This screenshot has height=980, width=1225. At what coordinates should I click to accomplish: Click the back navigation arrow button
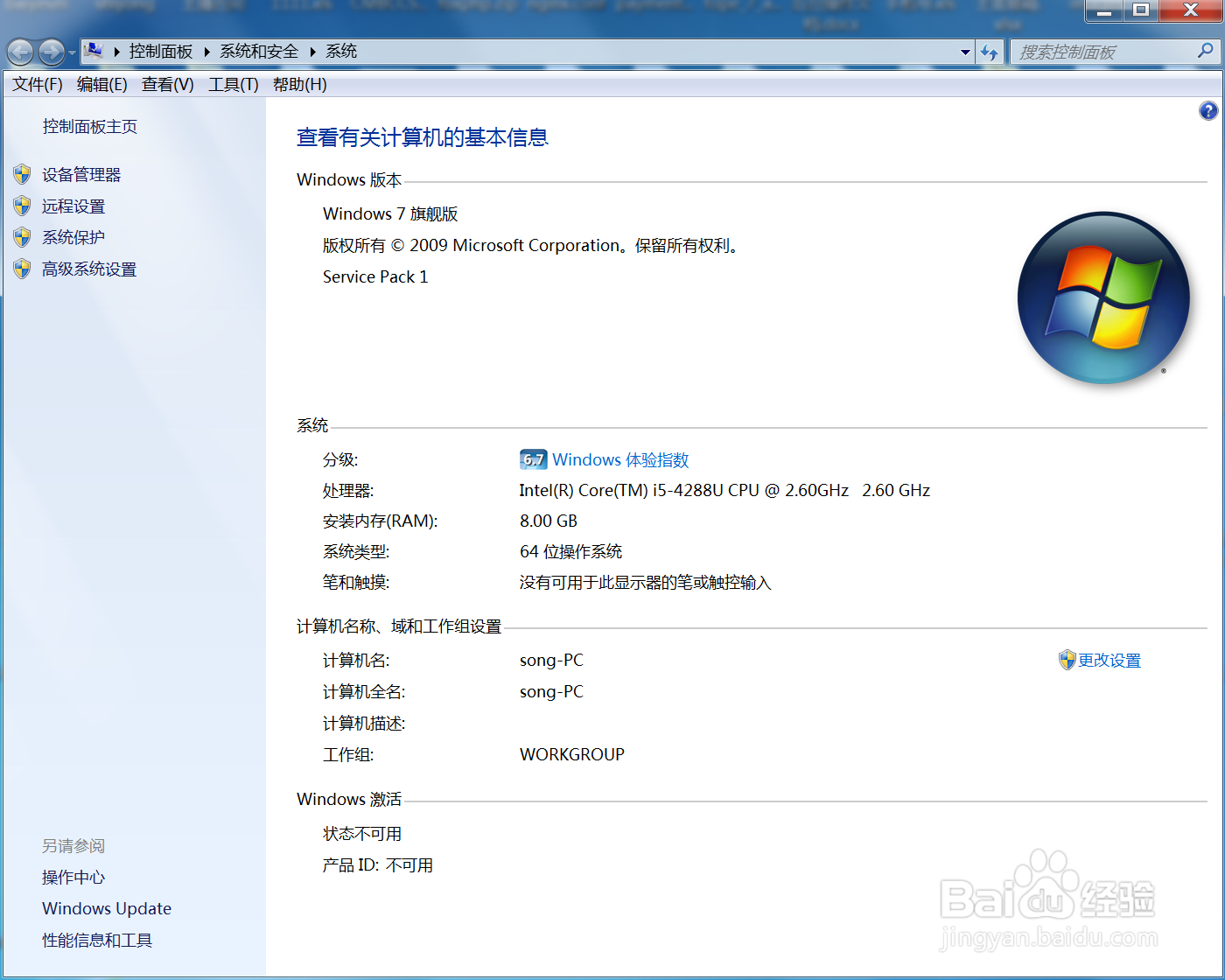[19, 52]
